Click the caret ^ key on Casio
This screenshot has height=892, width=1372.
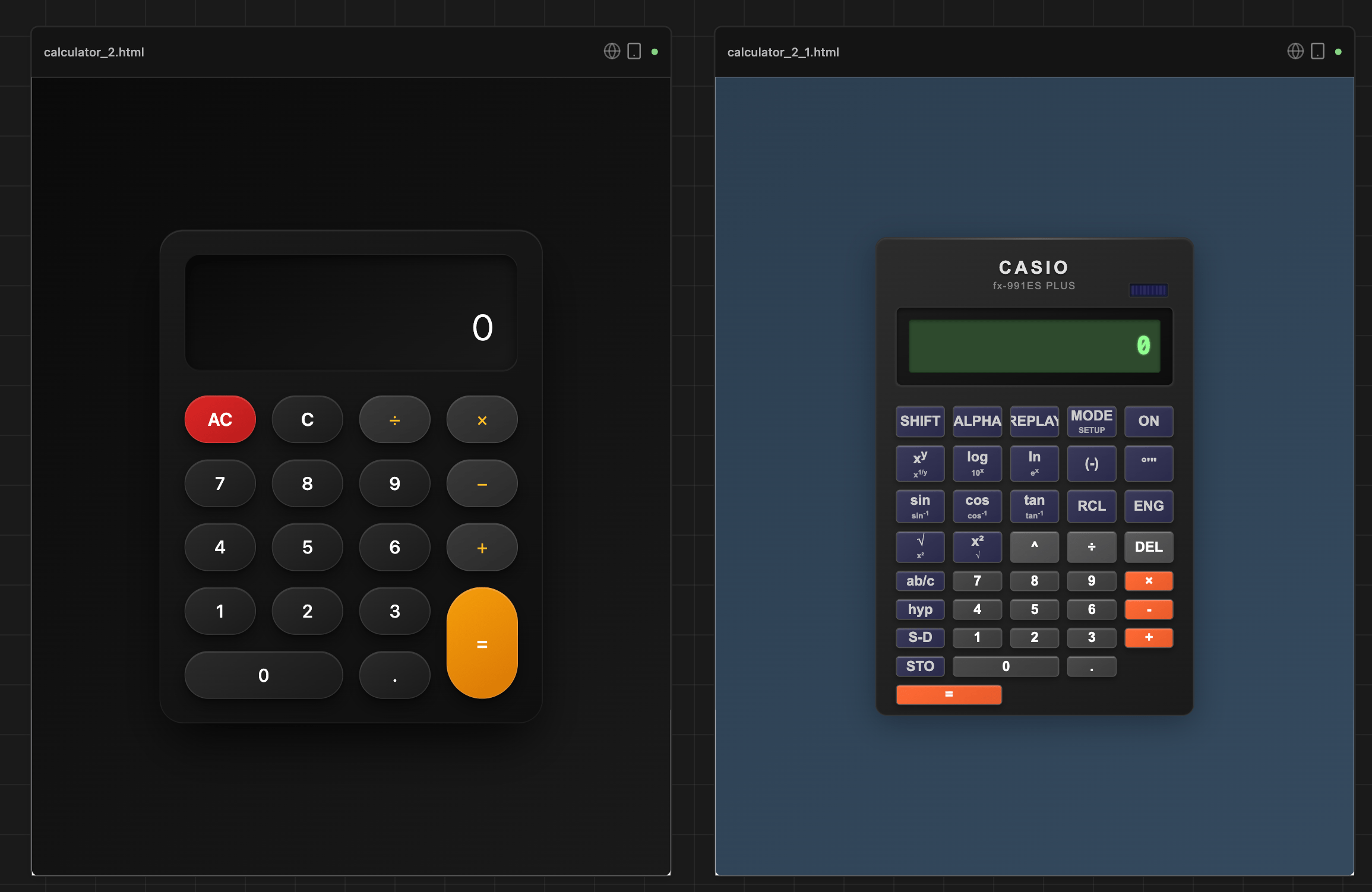coord(1034,547)
